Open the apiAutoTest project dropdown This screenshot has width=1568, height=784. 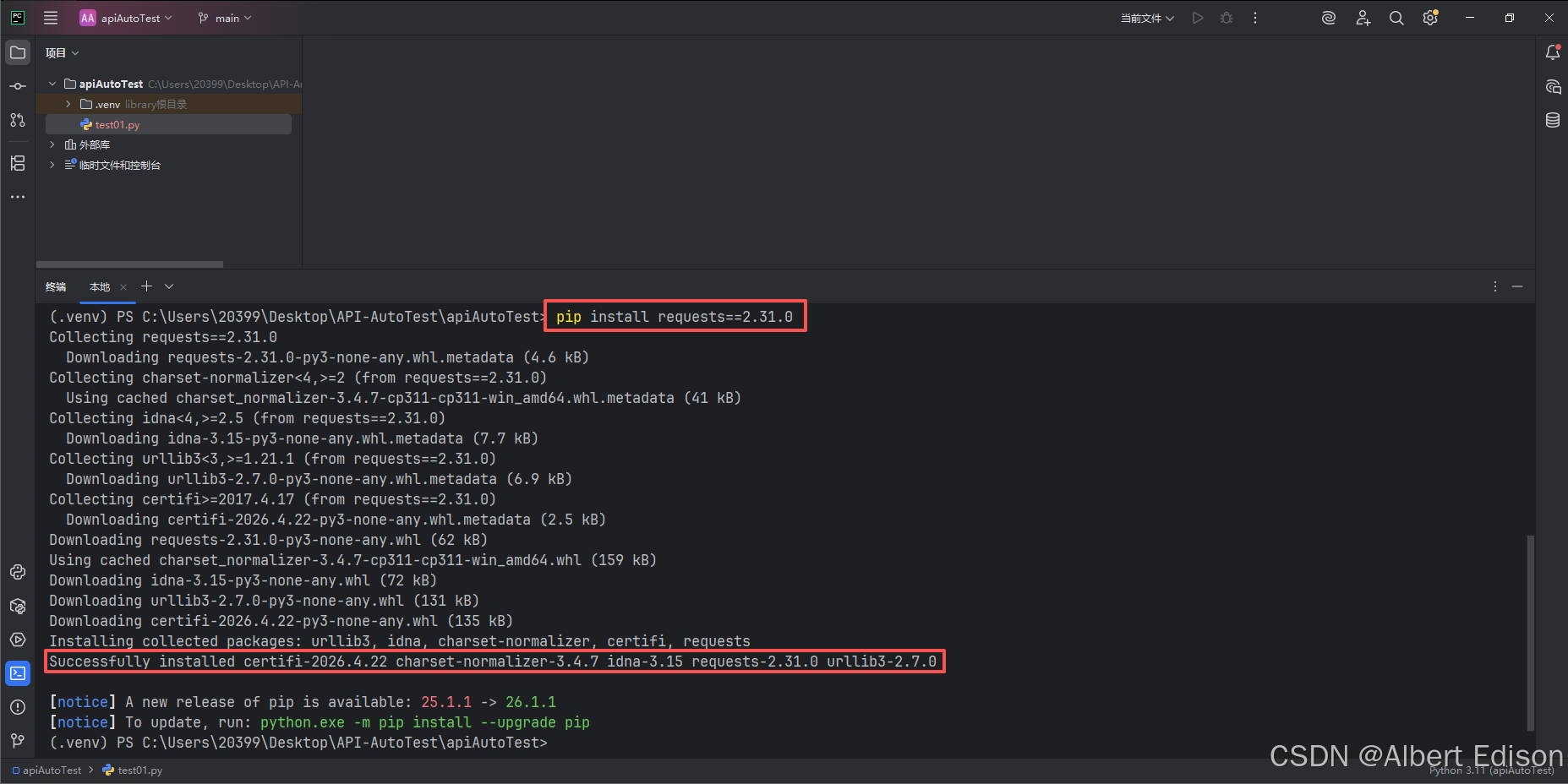coord(126,18)
